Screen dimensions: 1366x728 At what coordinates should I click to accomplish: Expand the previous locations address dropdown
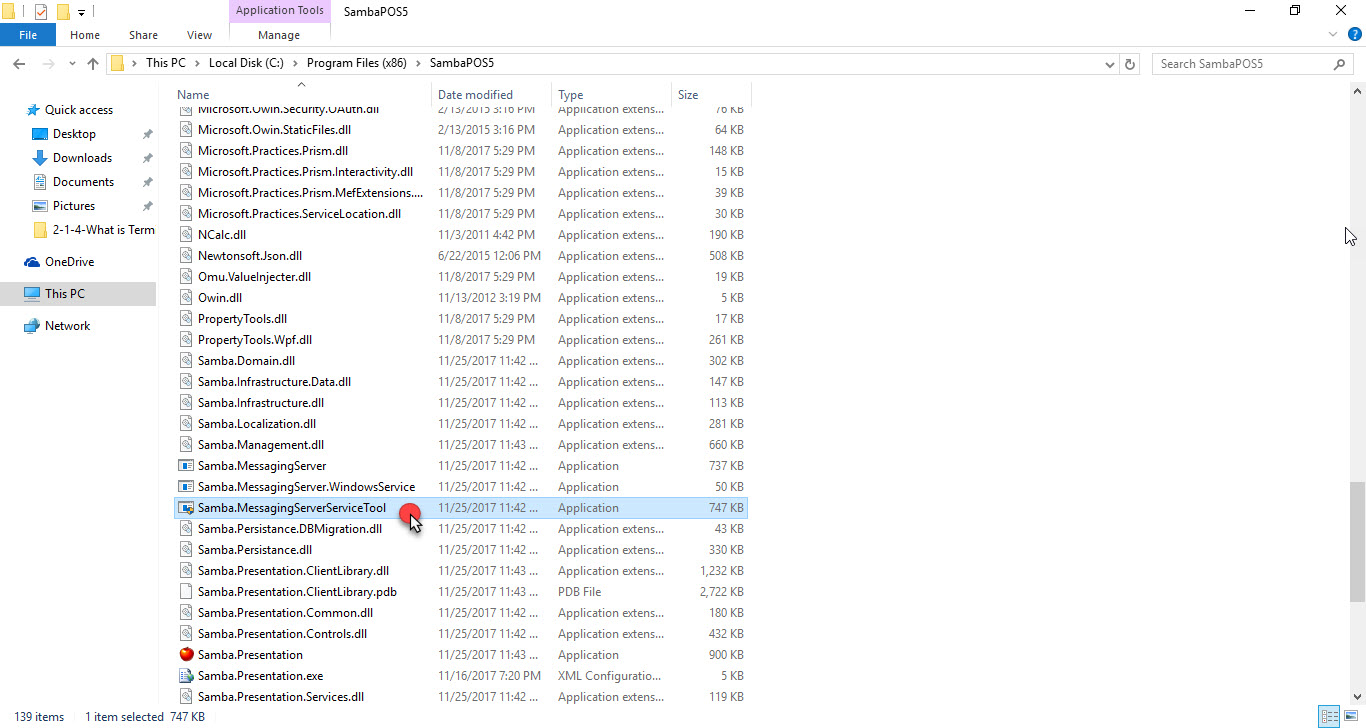point(1109,64)
